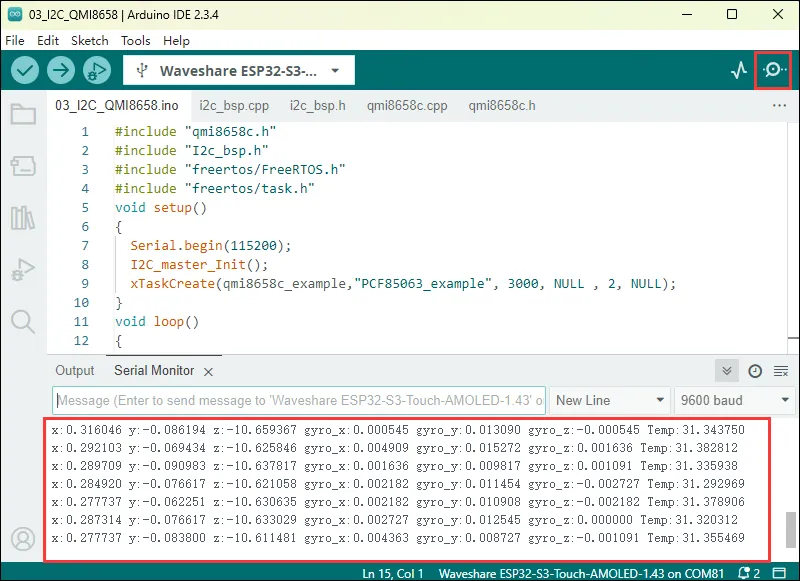Screen dimensions: 800x581
Task: Open the Serial Plotter
Action: (x=739, y=70)
